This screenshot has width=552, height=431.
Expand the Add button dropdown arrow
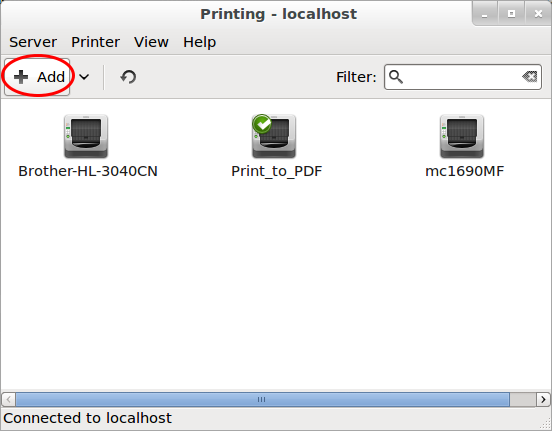[x=84, y=77]
